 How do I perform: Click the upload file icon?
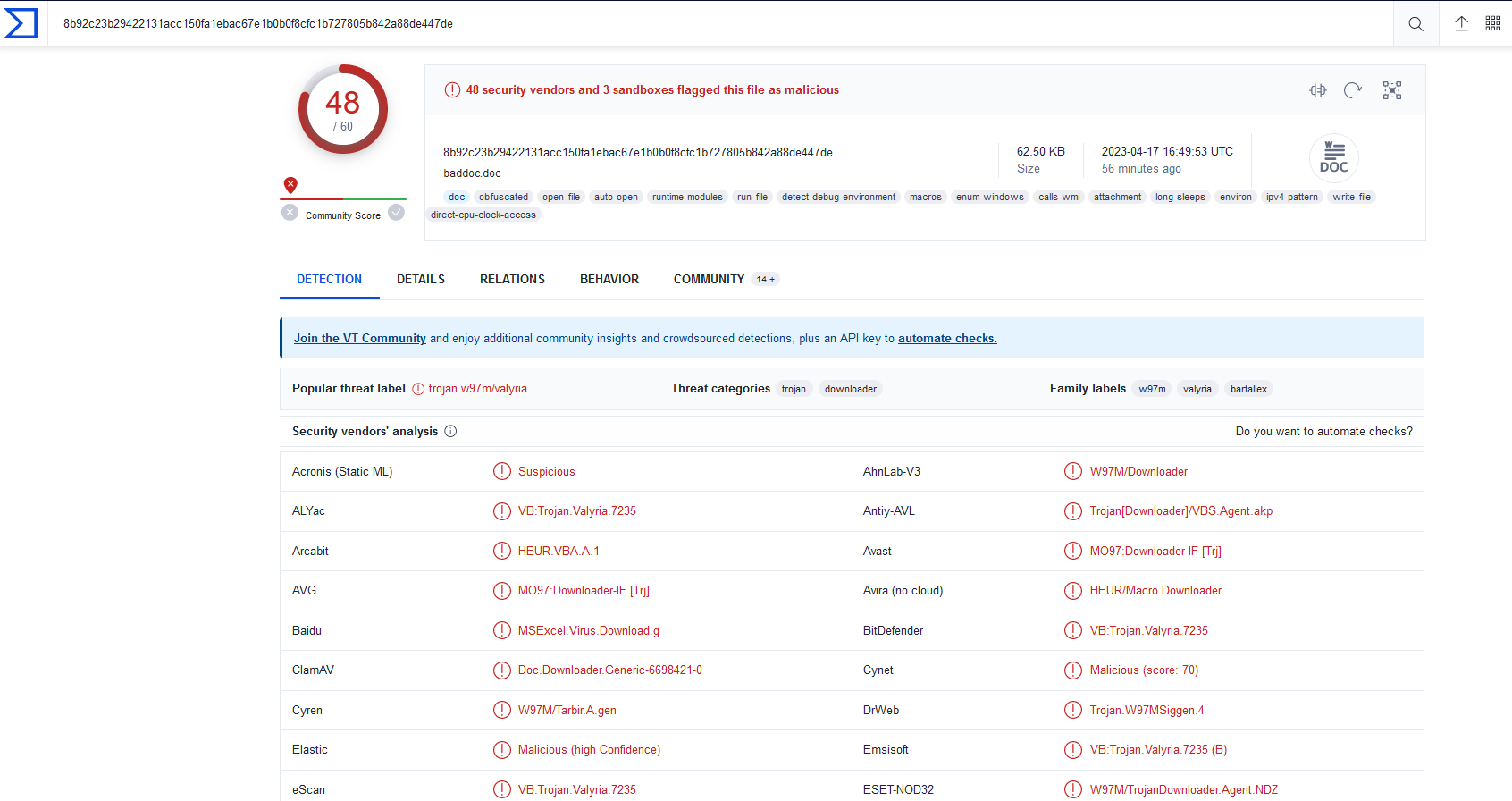click(x=1462, y=23)
